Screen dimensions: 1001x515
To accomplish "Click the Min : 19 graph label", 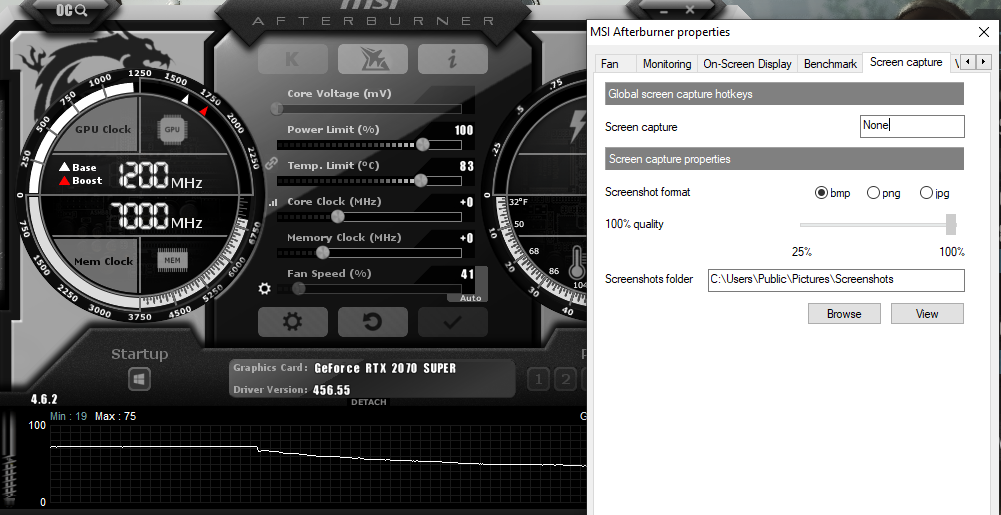I will point(68,416).
